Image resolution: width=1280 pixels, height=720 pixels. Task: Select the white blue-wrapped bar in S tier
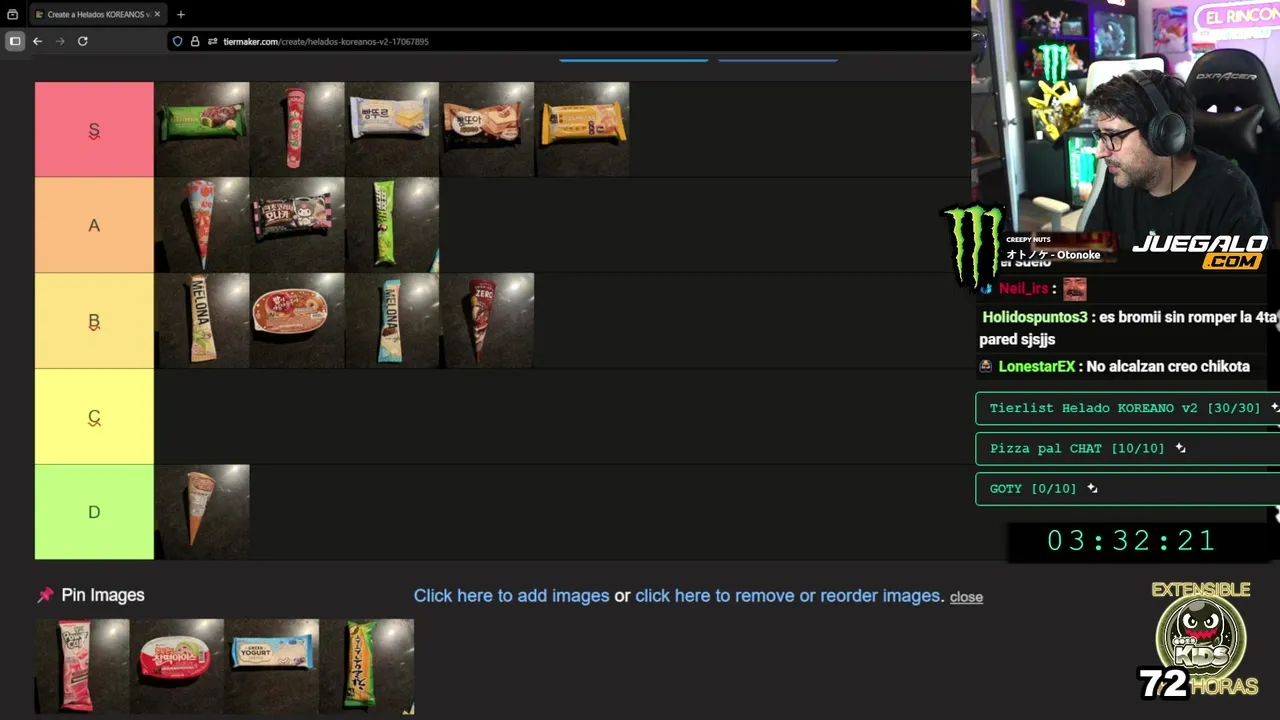coord(392,129)
